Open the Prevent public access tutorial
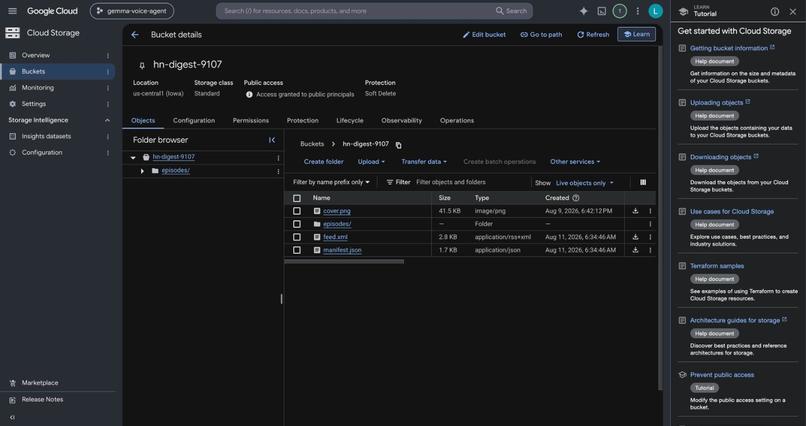806x426 pixels. pos(722,375)
